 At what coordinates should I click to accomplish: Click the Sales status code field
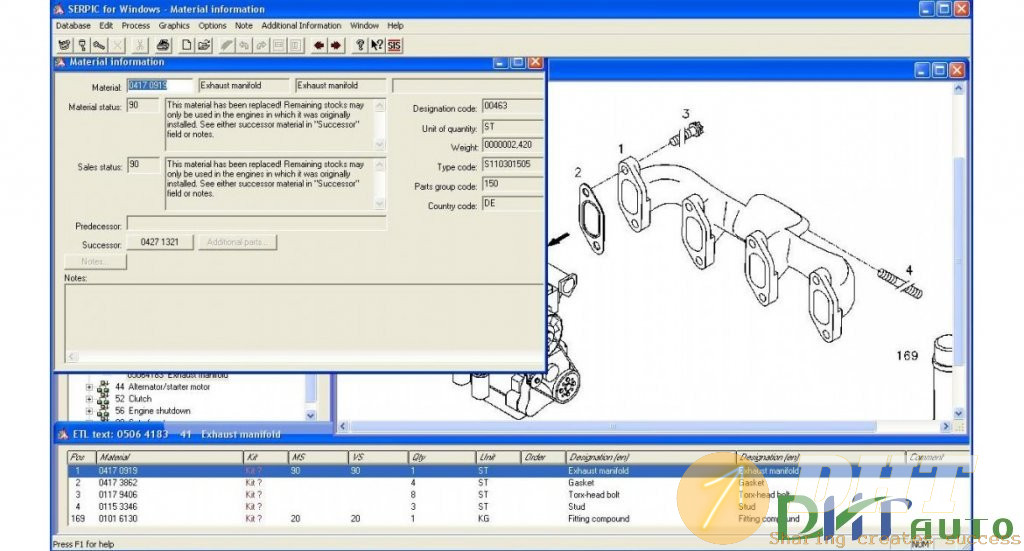[x=143, y=165]
